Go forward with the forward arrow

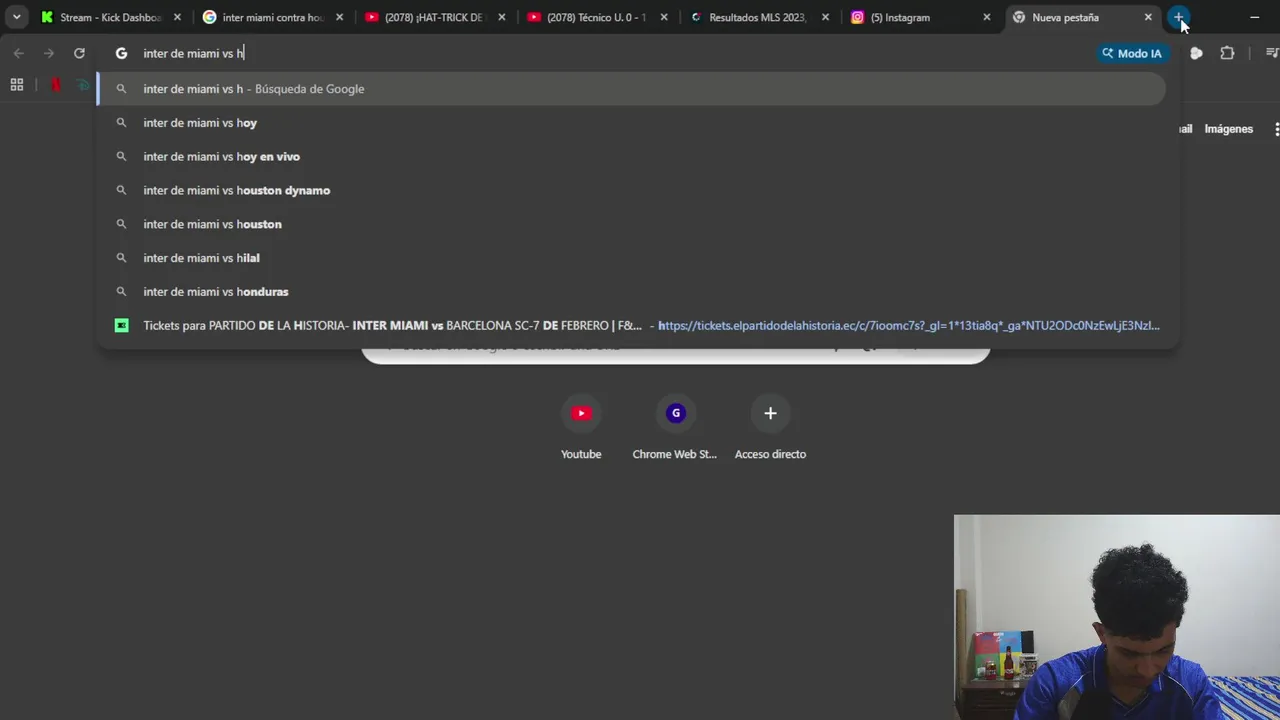point(48,53)
